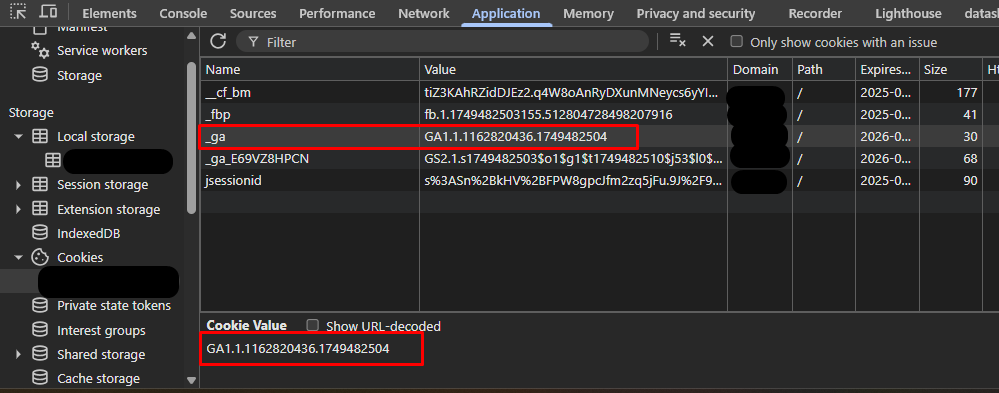Enable Only show cookies with an issue
Image resolution: width=999 pixels, height=393 pixels.
coord(737,41)
